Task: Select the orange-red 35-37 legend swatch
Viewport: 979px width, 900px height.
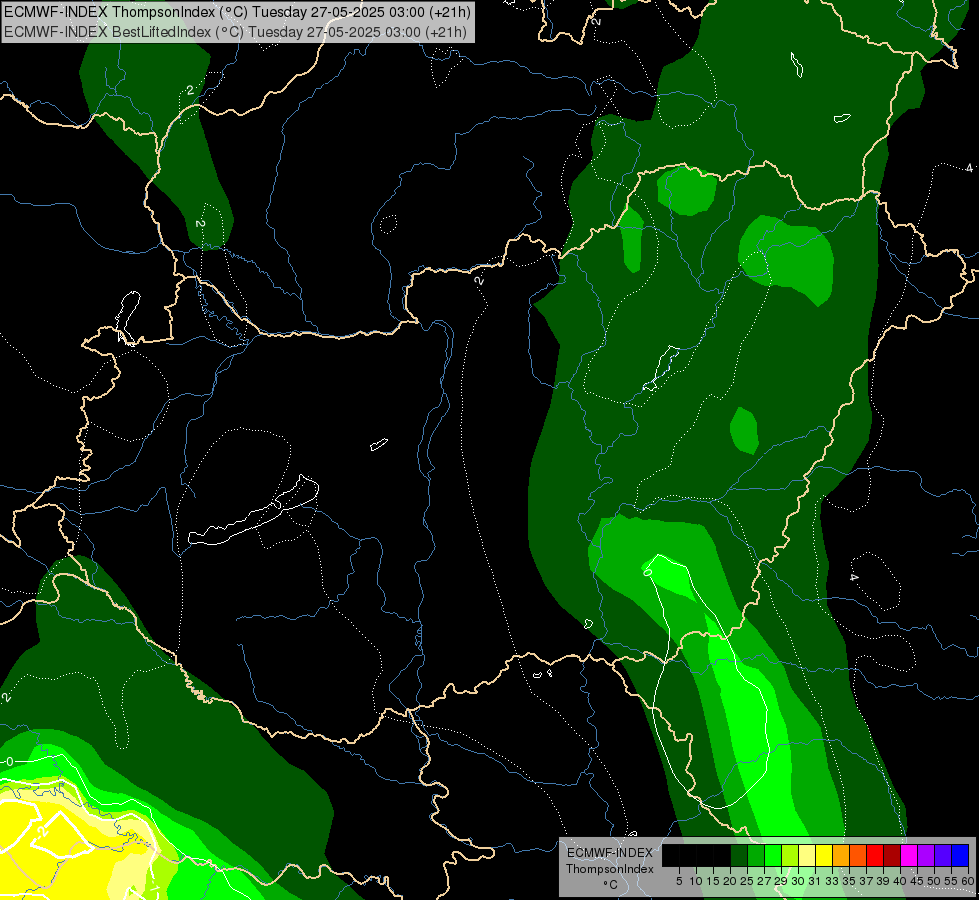Action: (858, 855)
